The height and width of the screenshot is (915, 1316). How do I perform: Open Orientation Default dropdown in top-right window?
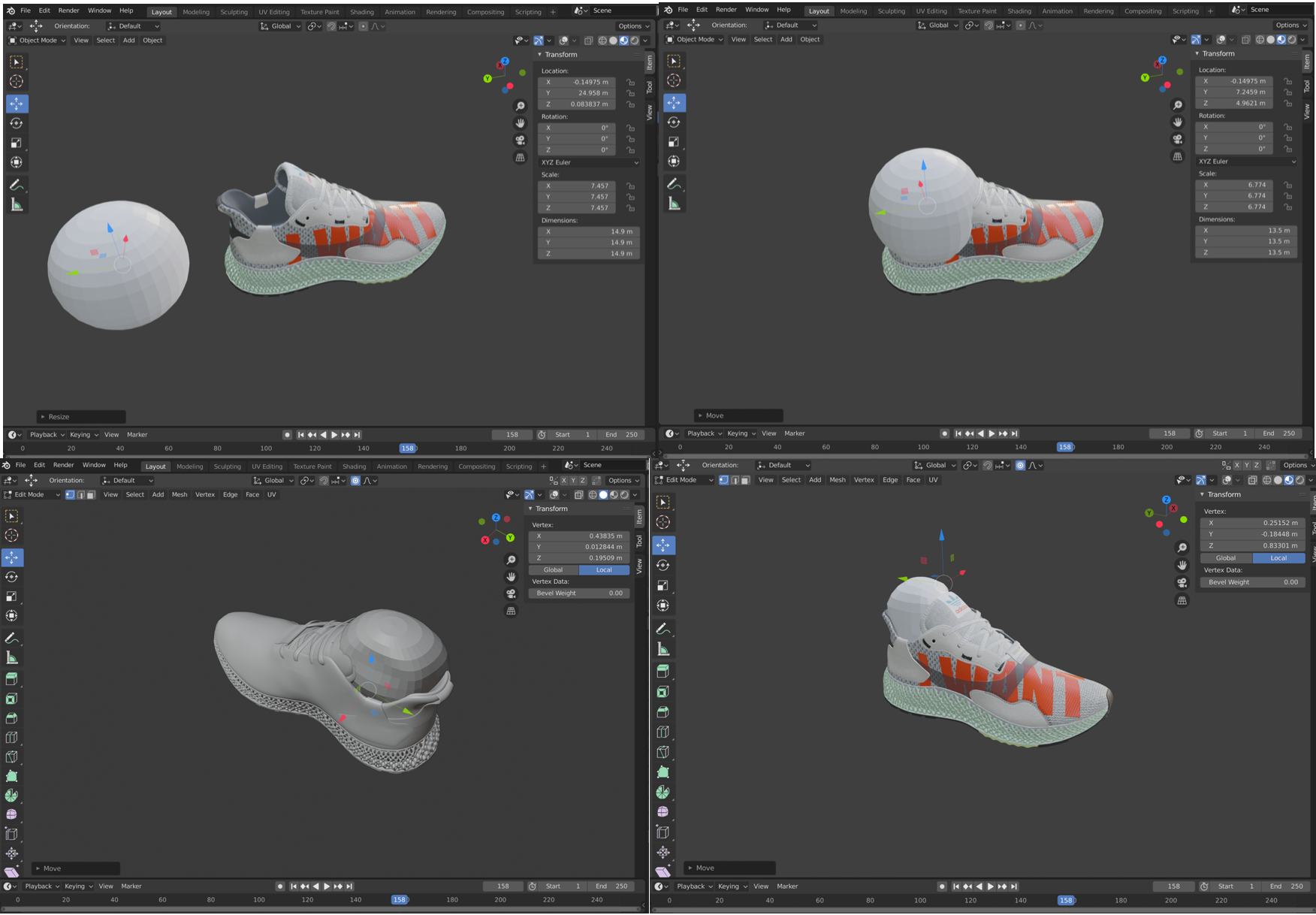[x=790, y=25]
